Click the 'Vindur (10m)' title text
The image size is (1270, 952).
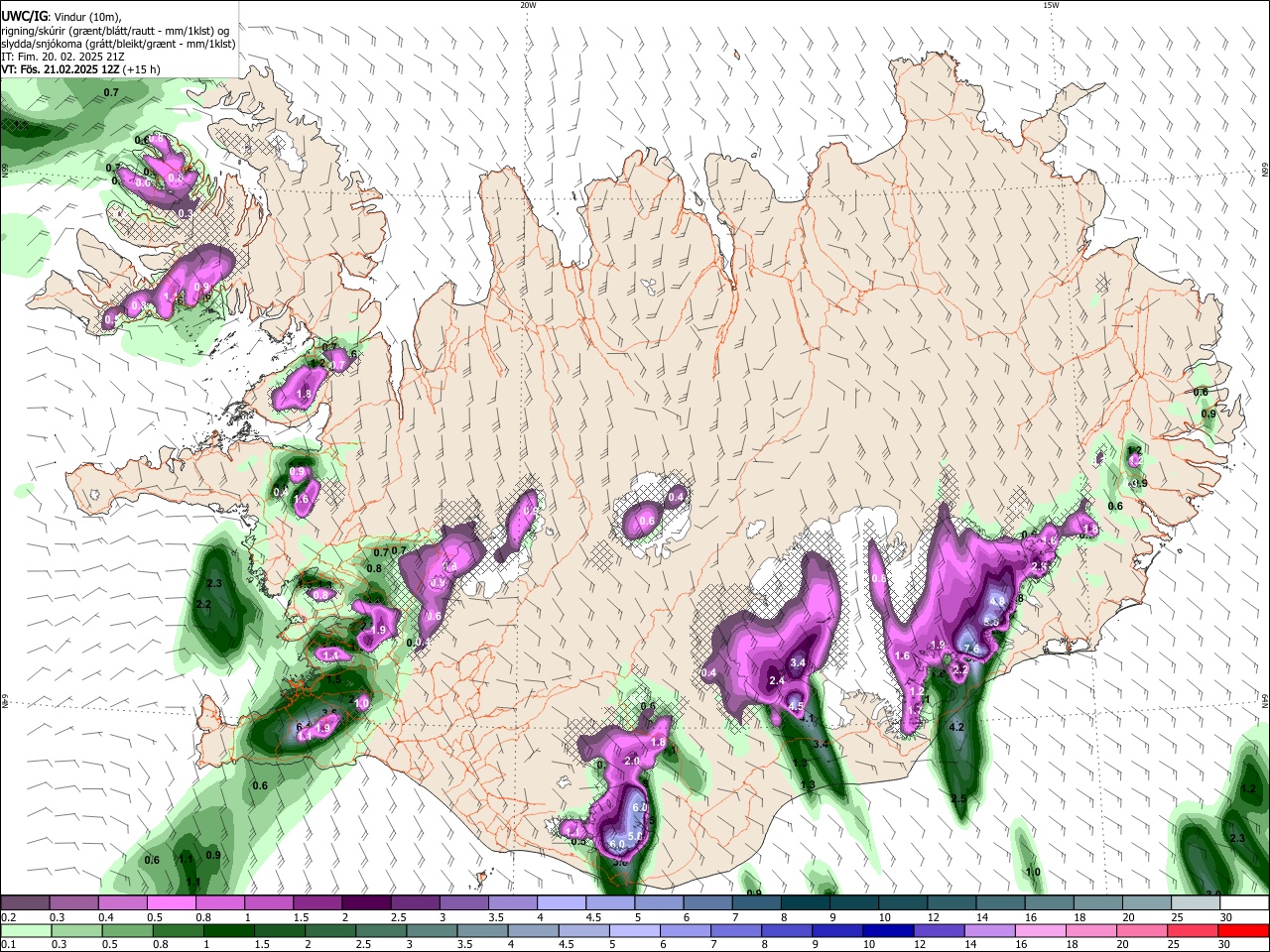[x=87, y=16]
